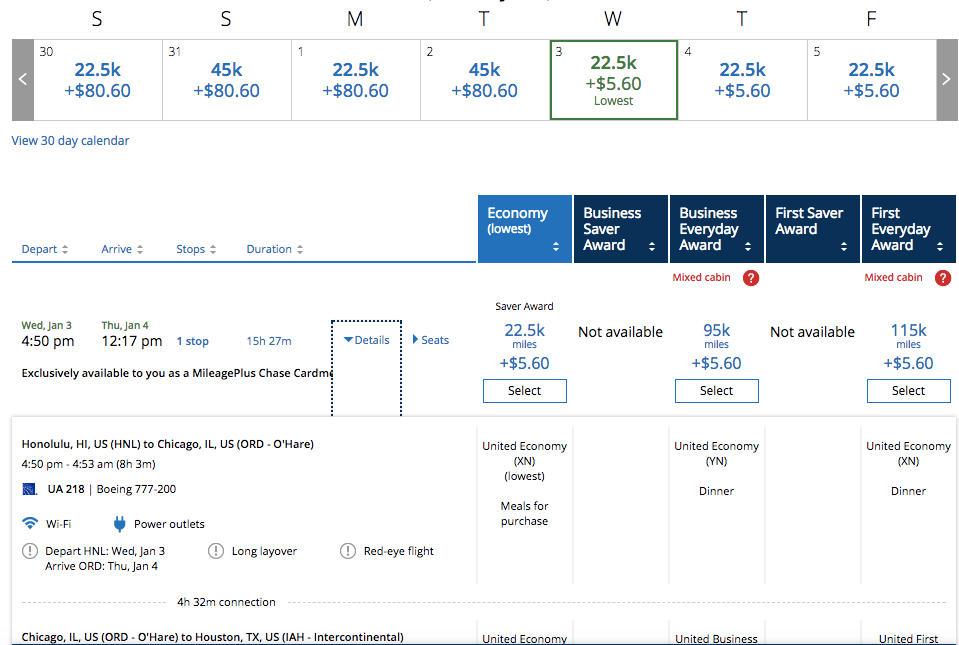Click the previous week arrow in date carousel
The width and height of the screenshot is (959, 645).
[x=22, y=80]
